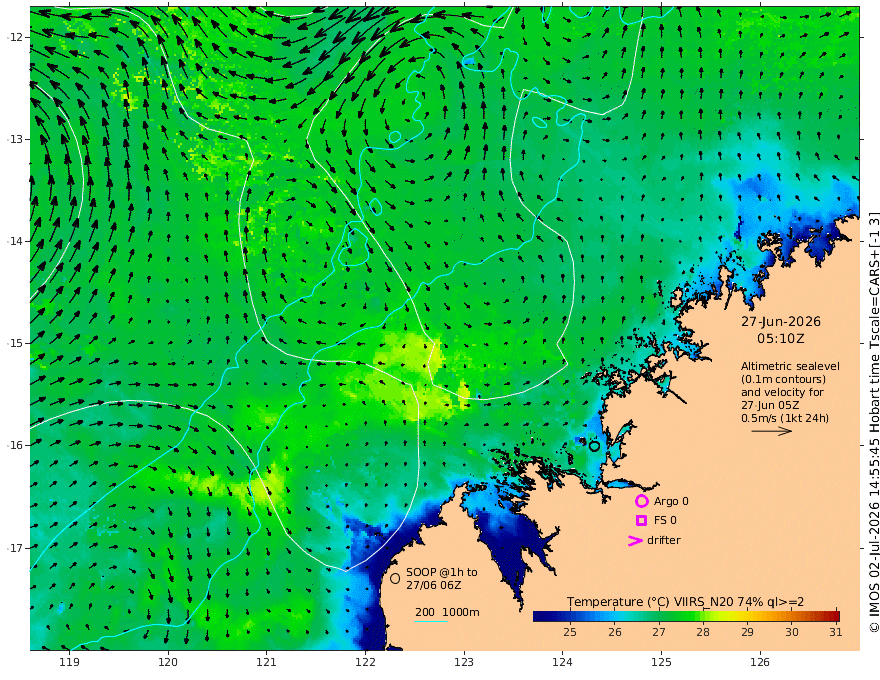Click the '0.5m/s (1kt 24h)' label
The height and width of the screenshot is (680, 880).
coord(785,418)
